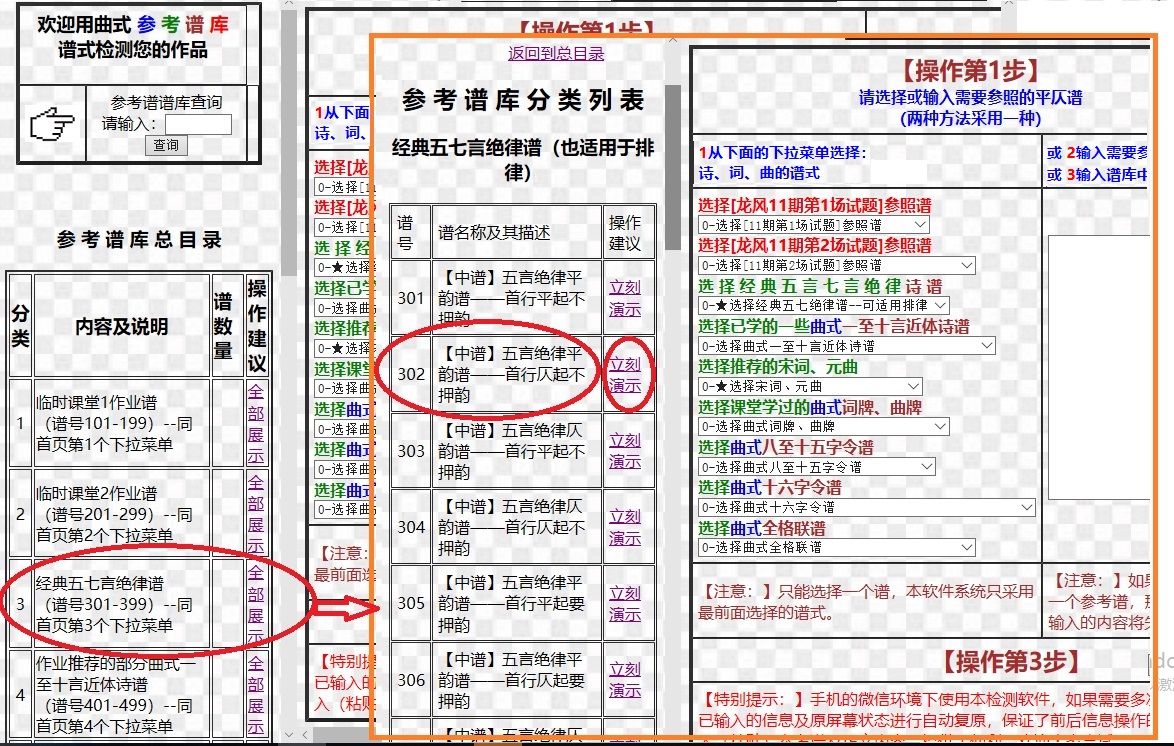Open the 经典五七绝律谱 dropdown
This screenshot has width=1174, height=746.
823,305
